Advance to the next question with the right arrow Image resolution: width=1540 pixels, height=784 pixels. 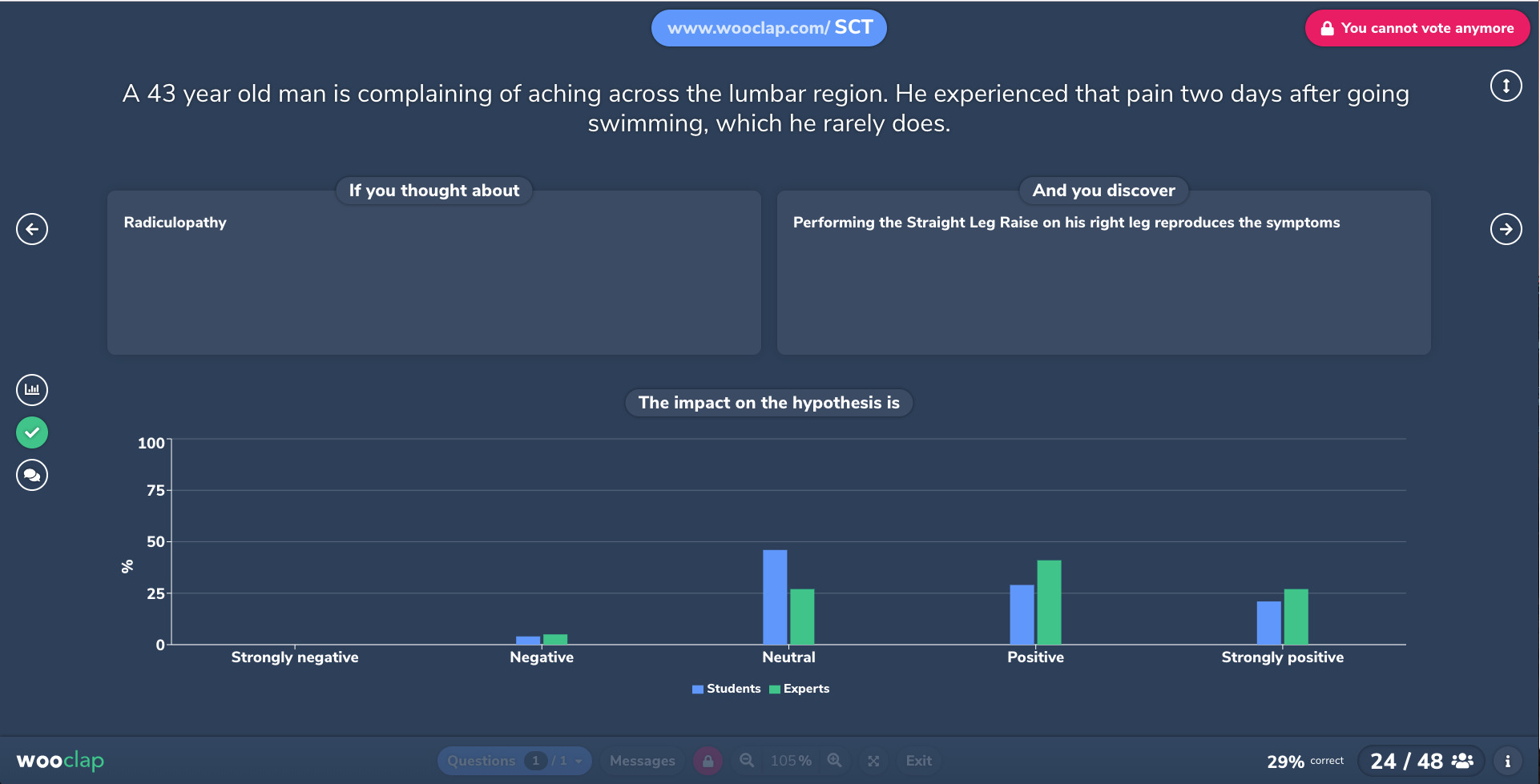click(x=1507, y=229)
